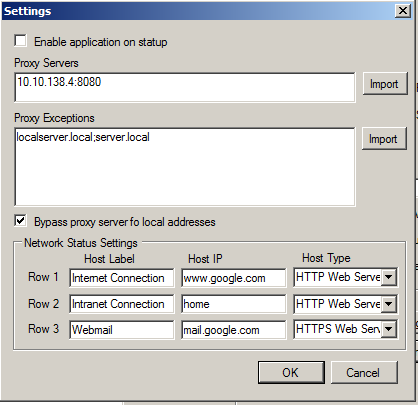Open Row 3 HTTPS Host Type dropdown
This screenshot has height=405, width=418.
point(389,329)
